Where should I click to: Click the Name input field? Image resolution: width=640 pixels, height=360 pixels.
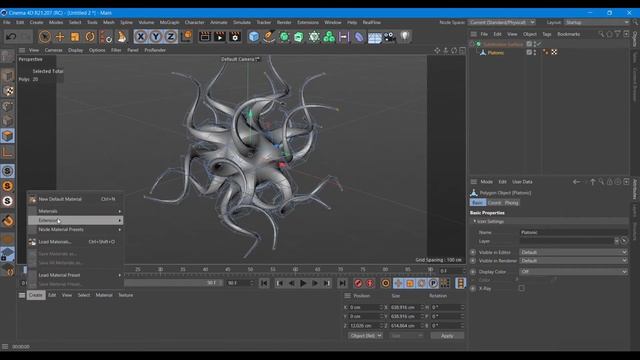coord(573,232)
